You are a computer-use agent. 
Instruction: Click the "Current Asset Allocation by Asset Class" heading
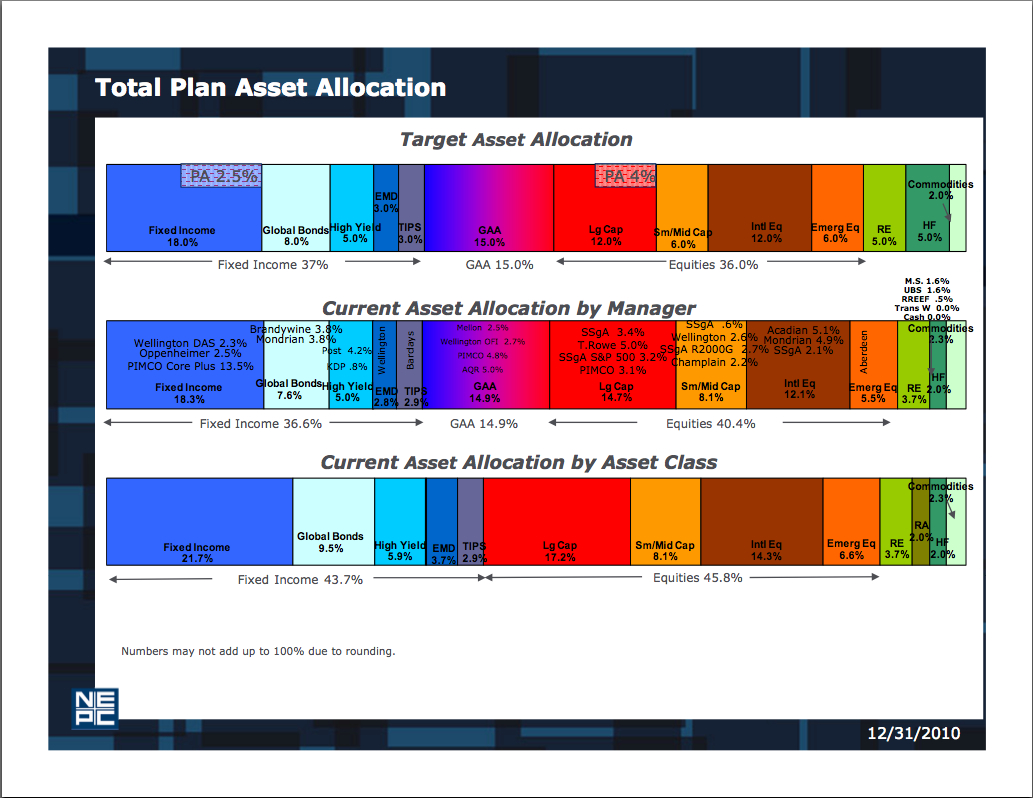[x=518, y=463]
